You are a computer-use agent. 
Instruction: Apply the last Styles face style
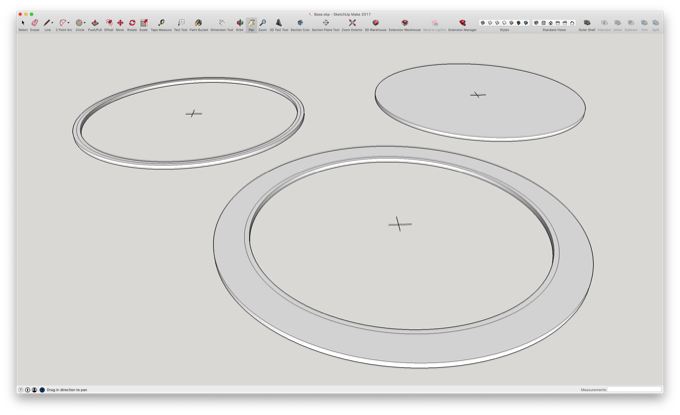(x=526, y=23)
